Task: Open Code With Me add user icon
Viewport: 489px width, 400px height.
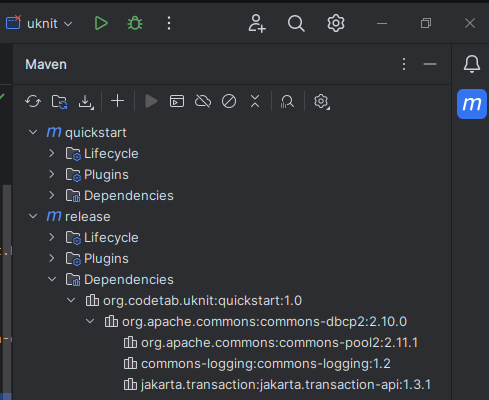Action: (x=257, y=23)
